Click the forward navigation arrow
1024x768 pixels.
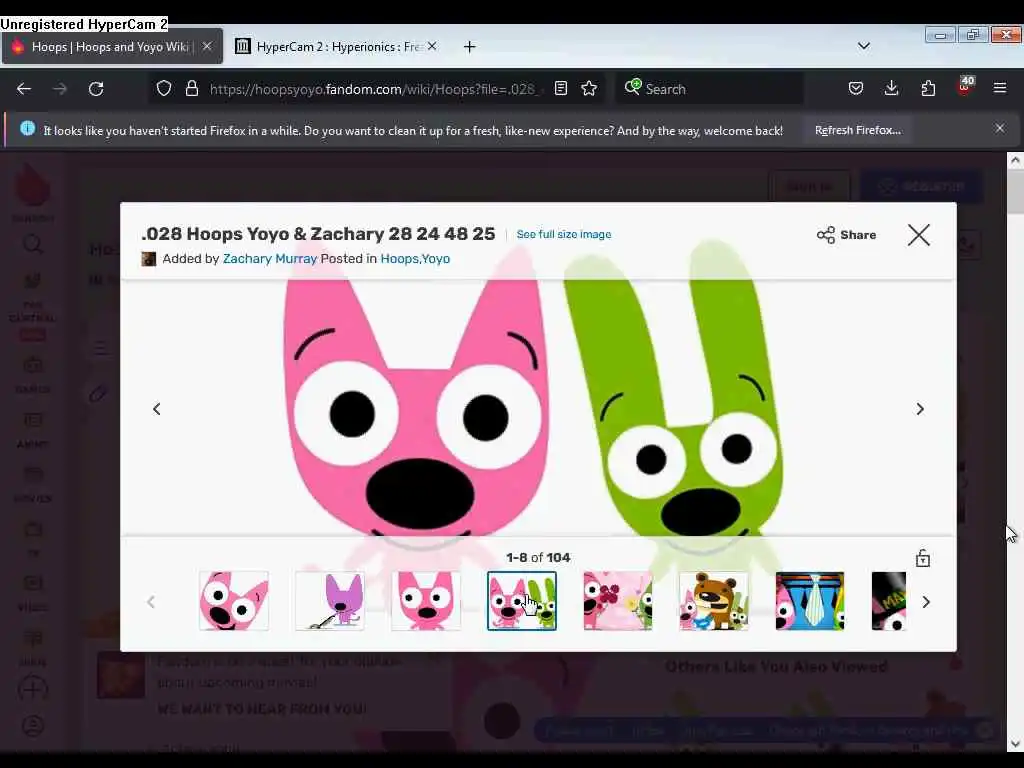(x=60, y=89)
